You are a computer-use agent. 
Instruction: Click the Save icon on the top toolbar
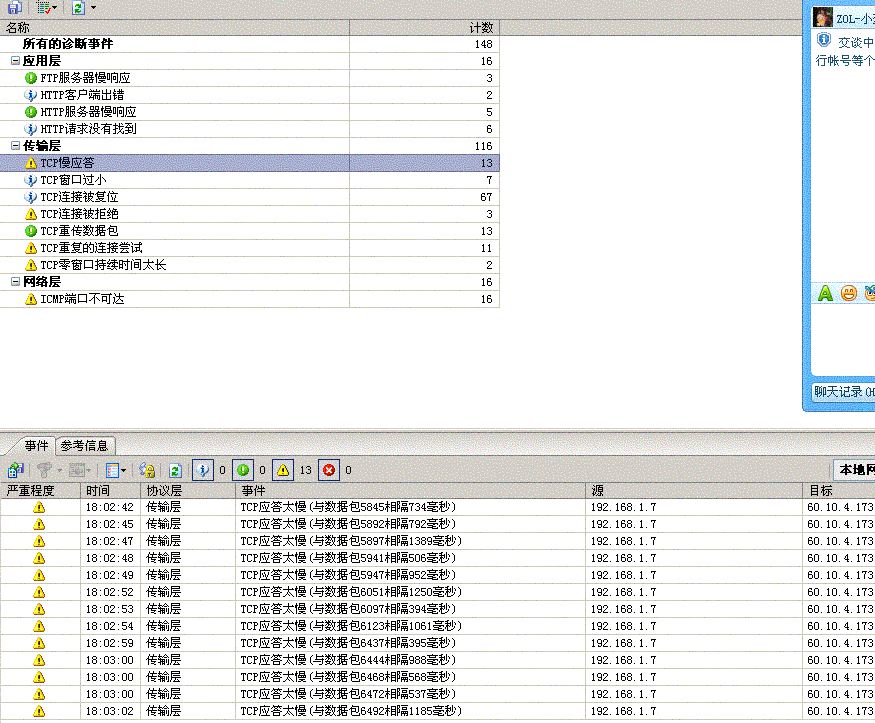pyautogui.click(x=14, y=7)
